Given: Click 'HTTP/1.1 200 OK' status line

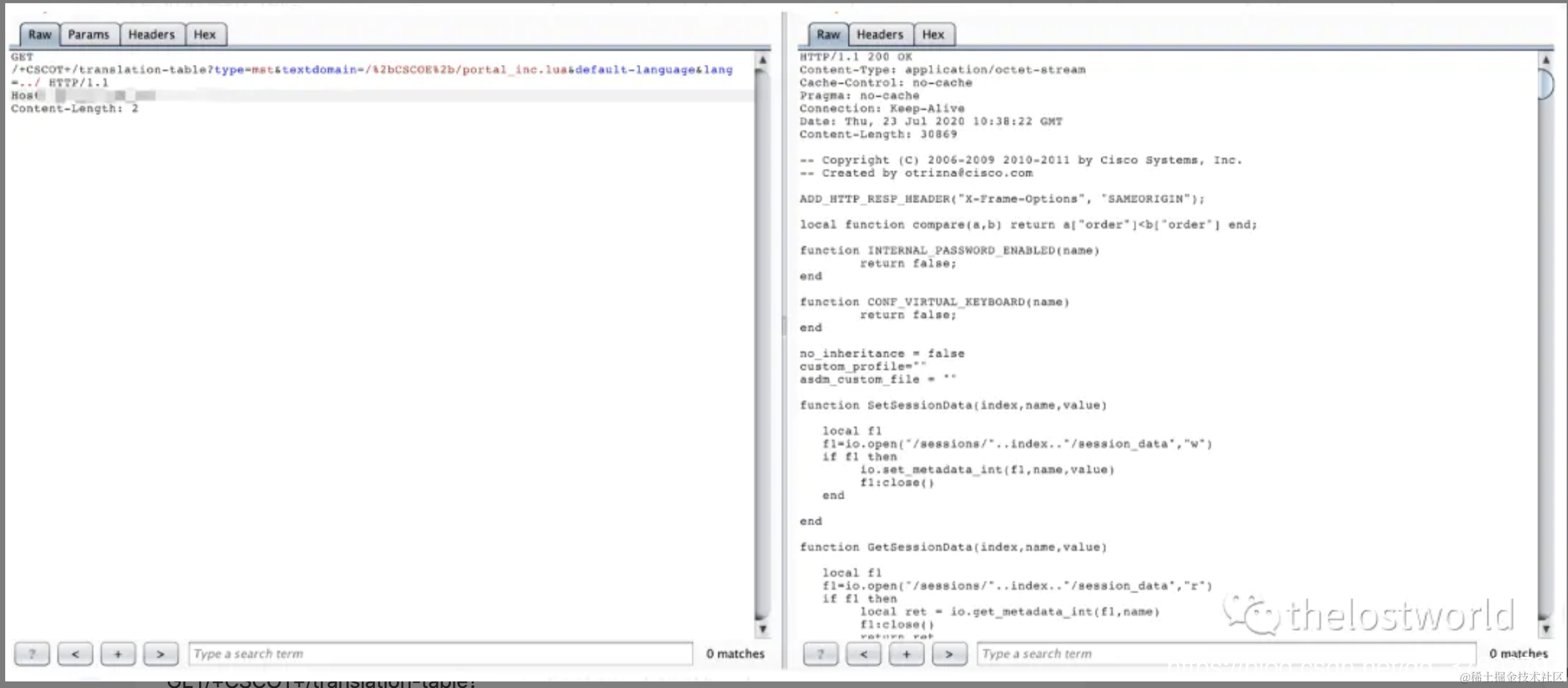Looking at the screenshot, I should (x=856, y=57).
